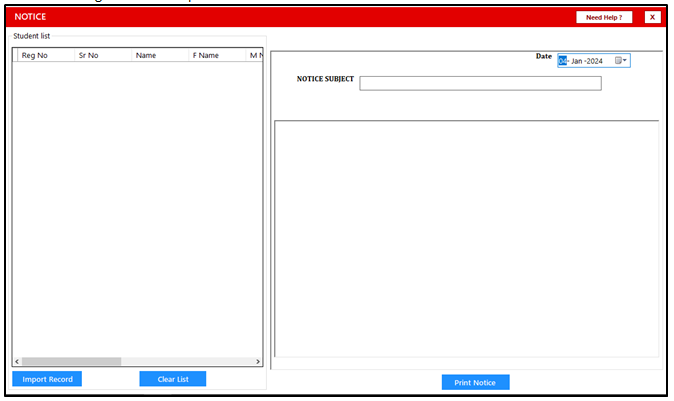Click the partially visible M N column header
The height and width of the screenshot is (401, 674).
click(x=255, y=55)
